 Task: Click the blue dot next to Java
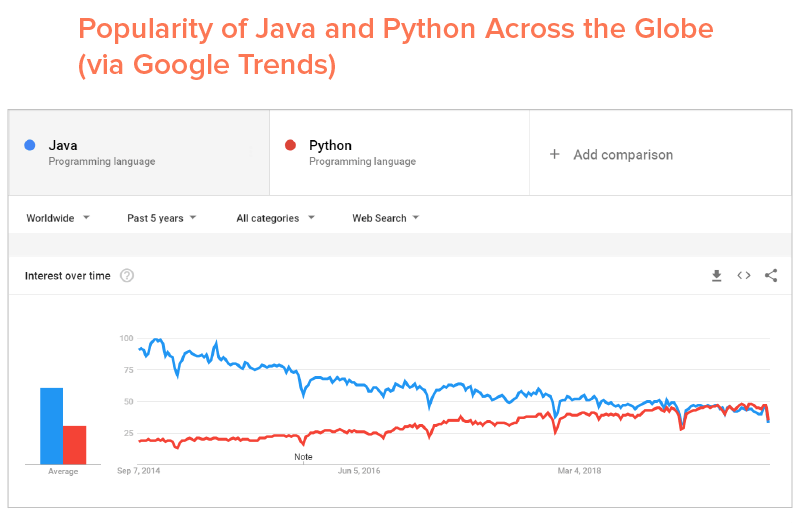[x=30, y=146]
